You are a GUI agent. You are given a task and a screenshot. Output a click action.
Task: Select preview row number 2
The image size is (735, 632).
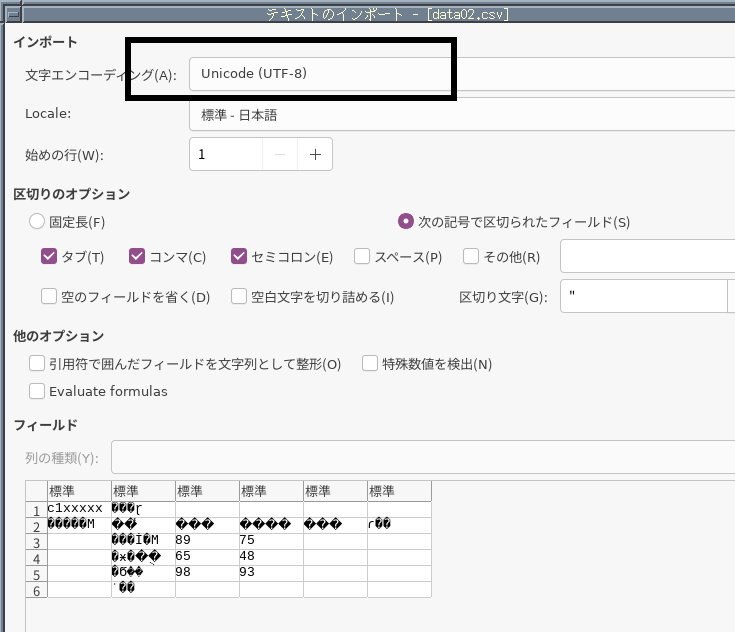[37, 526]
